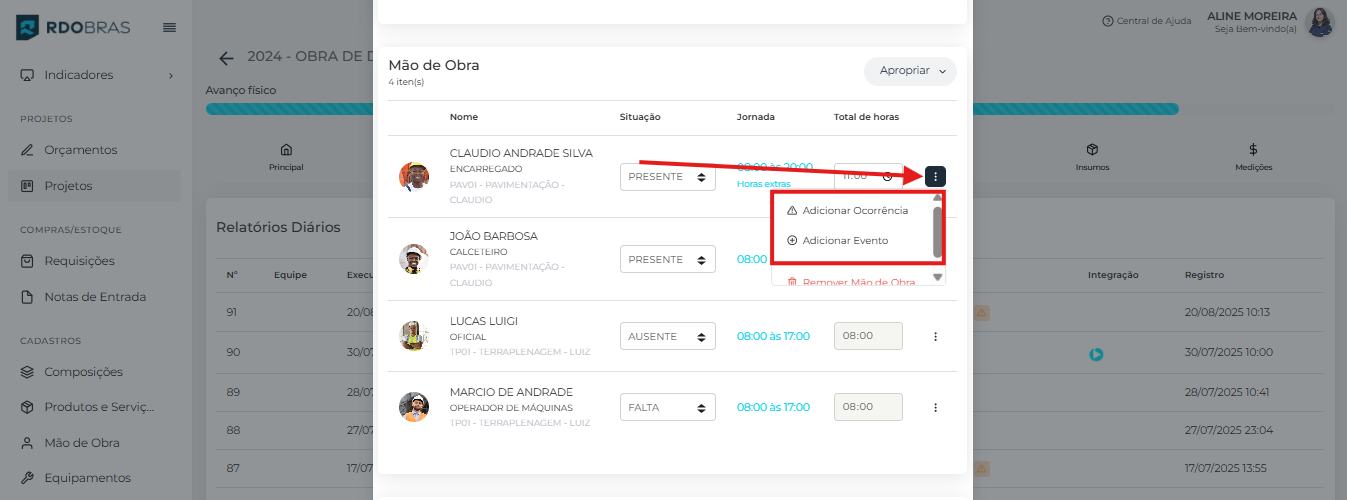Change the AUSENTE status dropdown for Lucas Luigi

[x=667, y=337]
